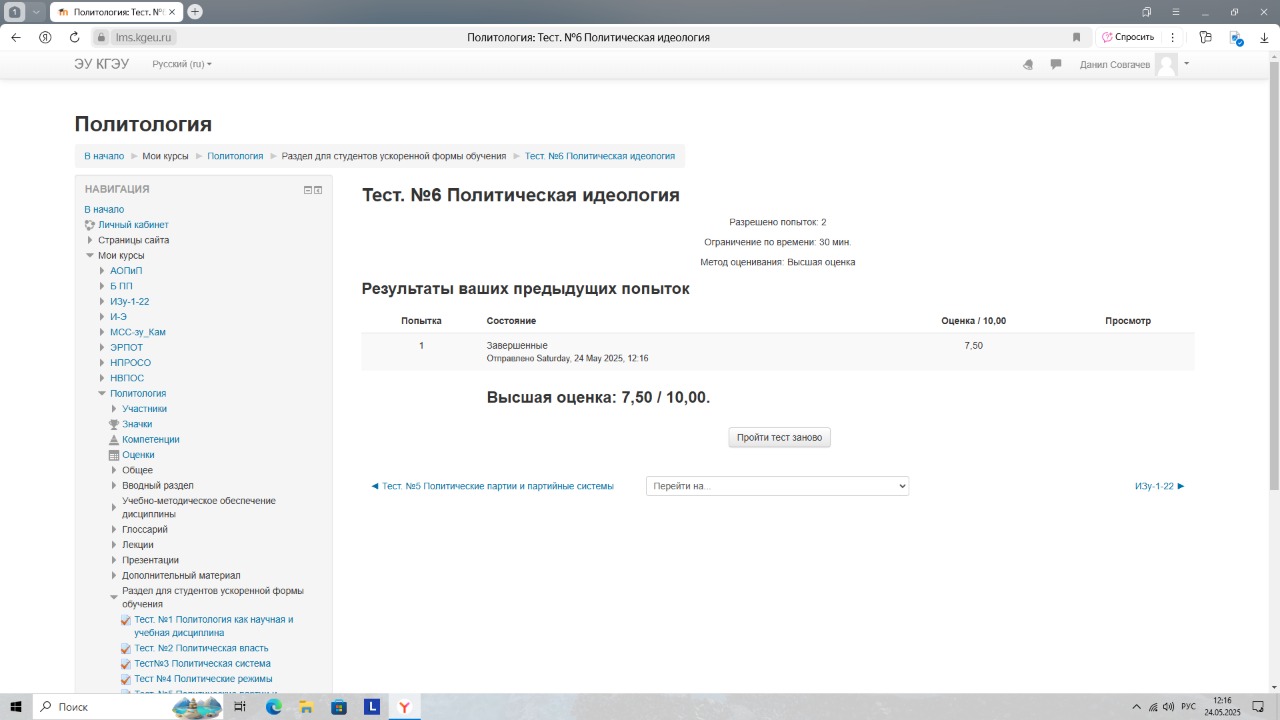Open the Презентации section link

150,561
